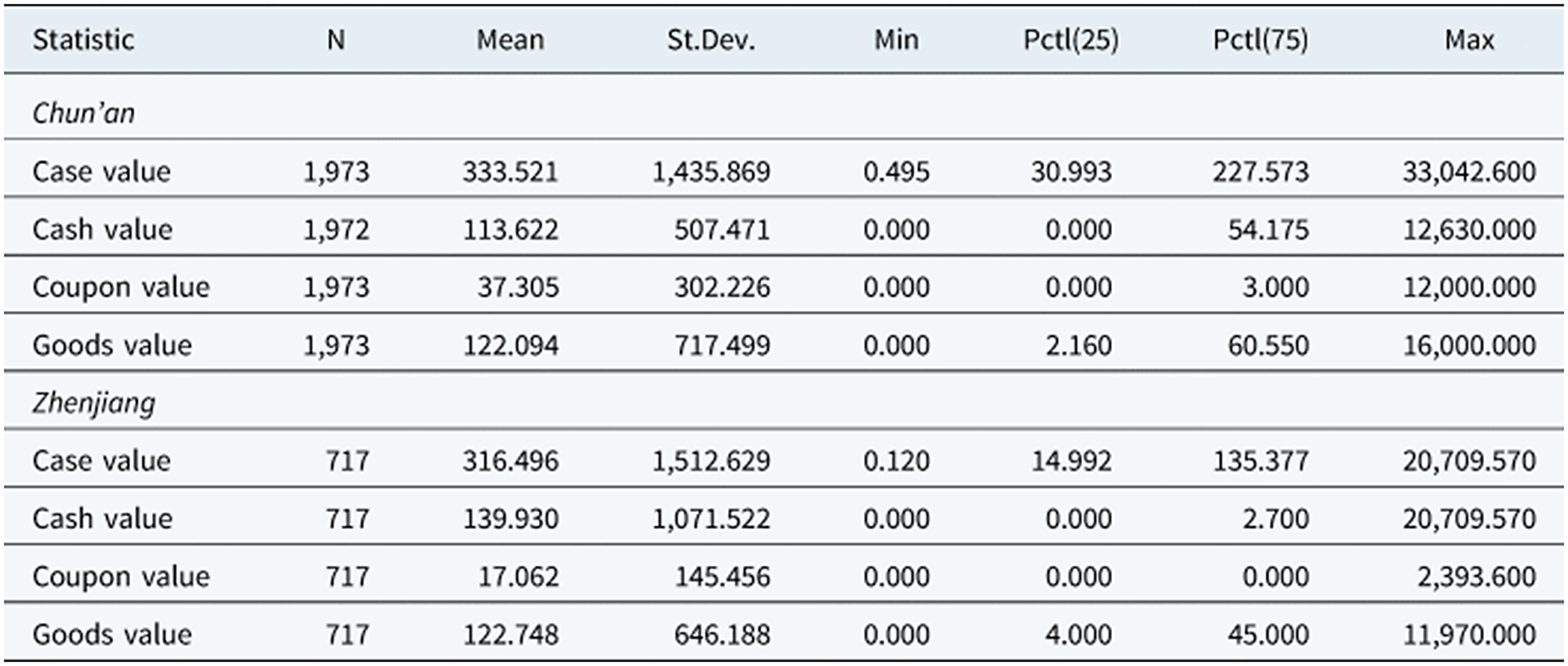Click the Zhenjiang 316.496 mean cell
Screen dimensions: 1568x666
point(510,461)
